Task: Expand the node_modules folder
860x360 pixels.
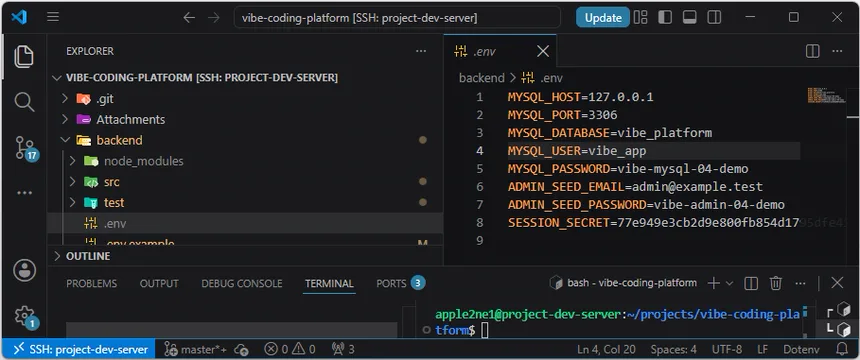Action: coord(246,161)
